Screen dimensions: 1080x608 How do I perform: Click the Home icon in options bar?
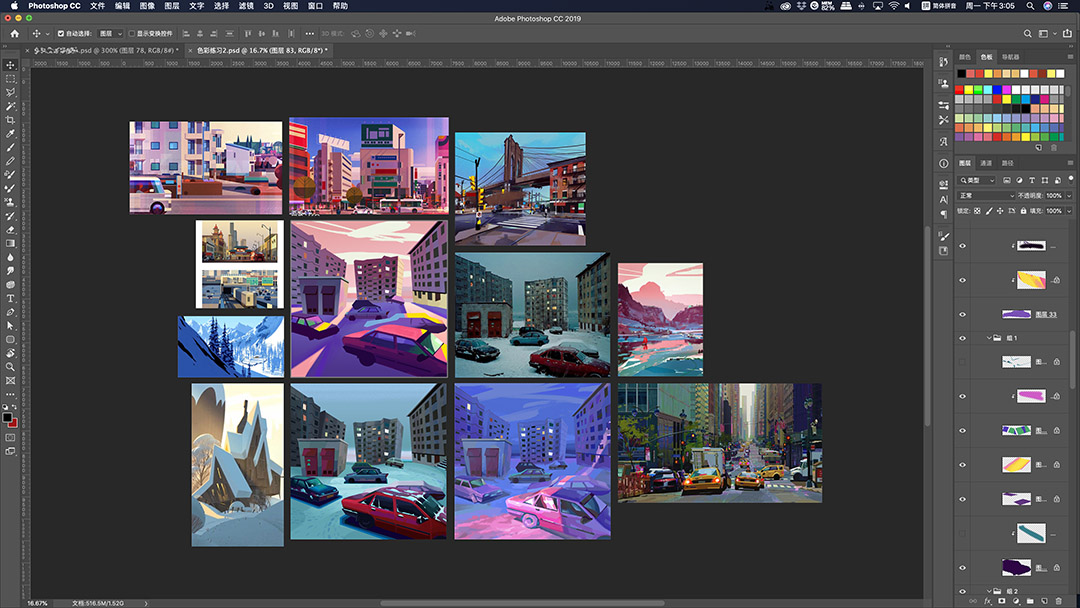pyautogui.click(x=14, y=33)
